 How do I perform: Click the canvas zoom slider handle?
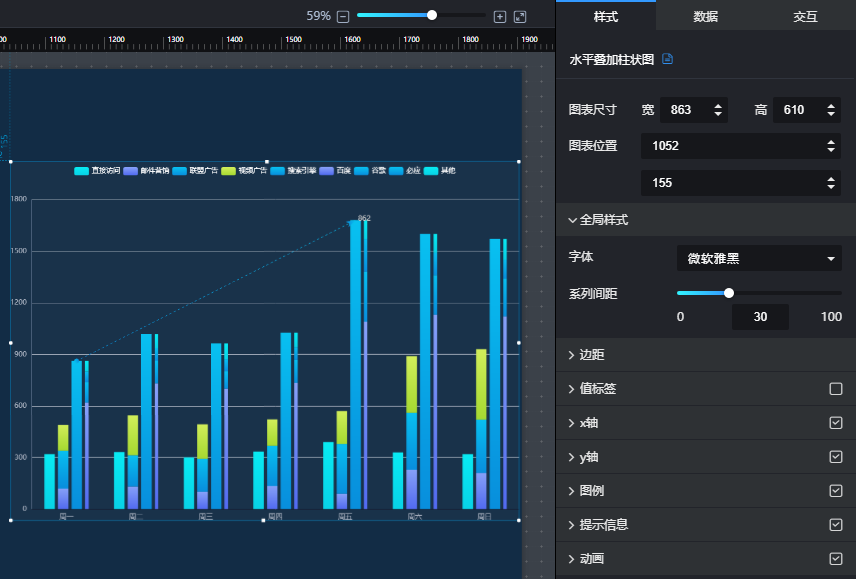click(x=432, y=15)
